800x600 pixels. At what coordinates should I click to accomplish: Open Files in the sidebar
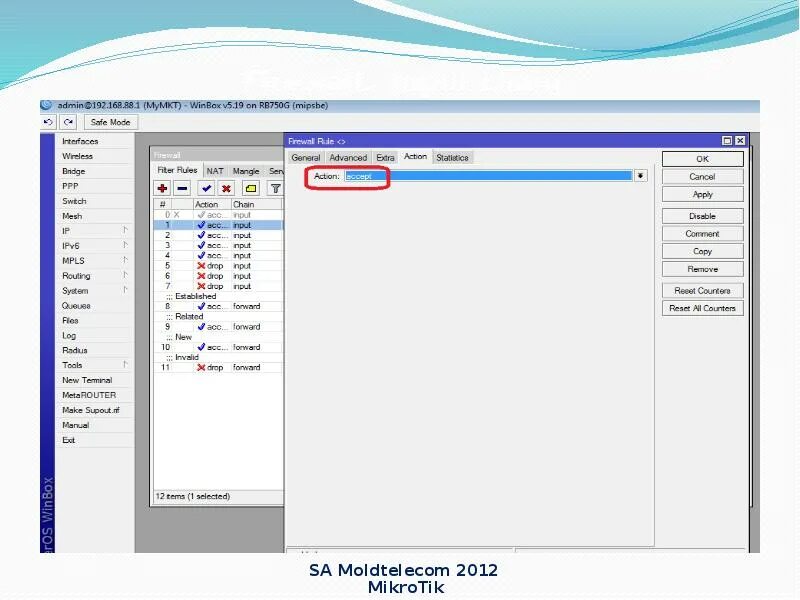point(70,320)
